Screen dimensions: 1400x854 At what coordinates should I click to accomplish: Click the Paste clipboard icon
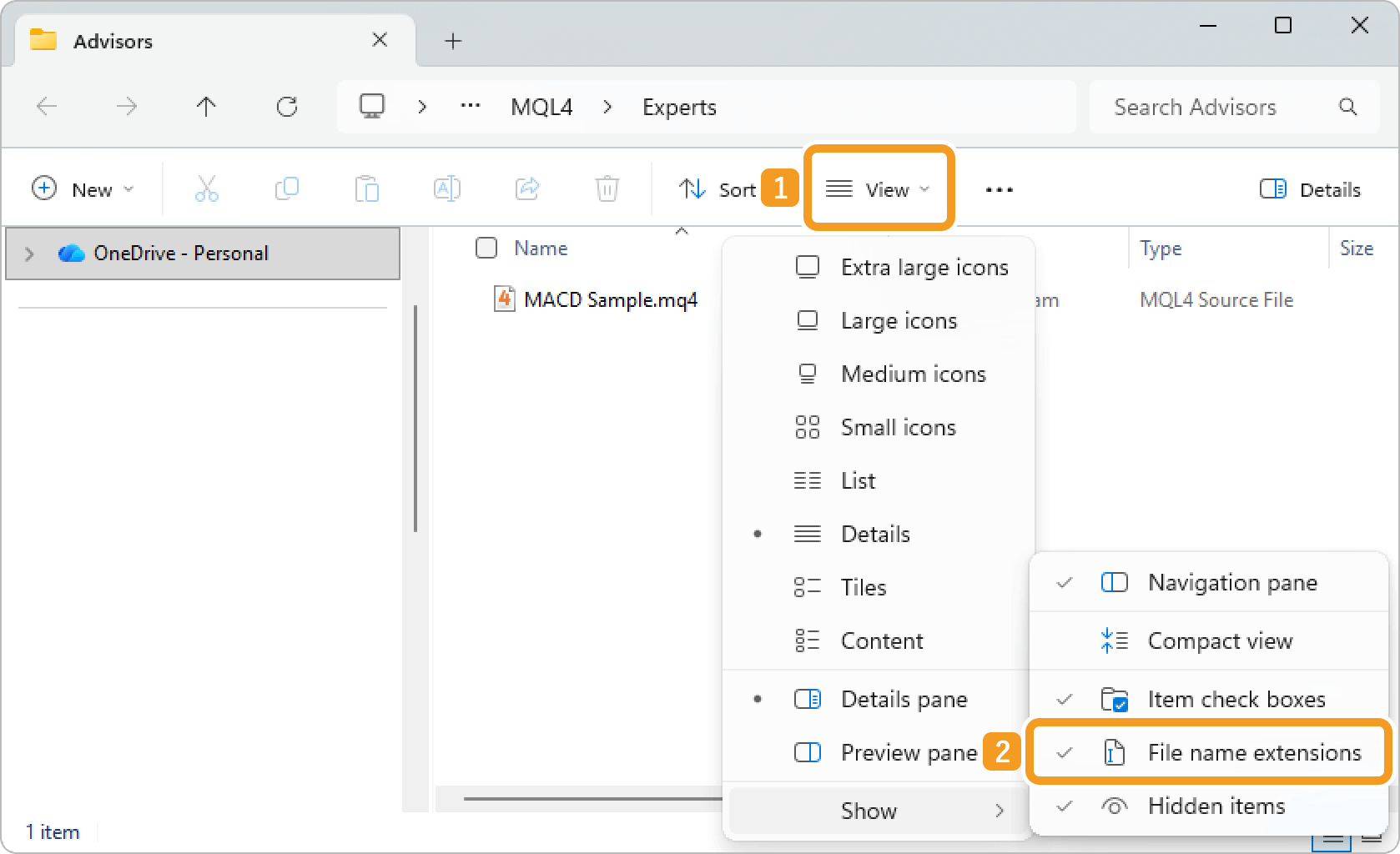point(366,189)
